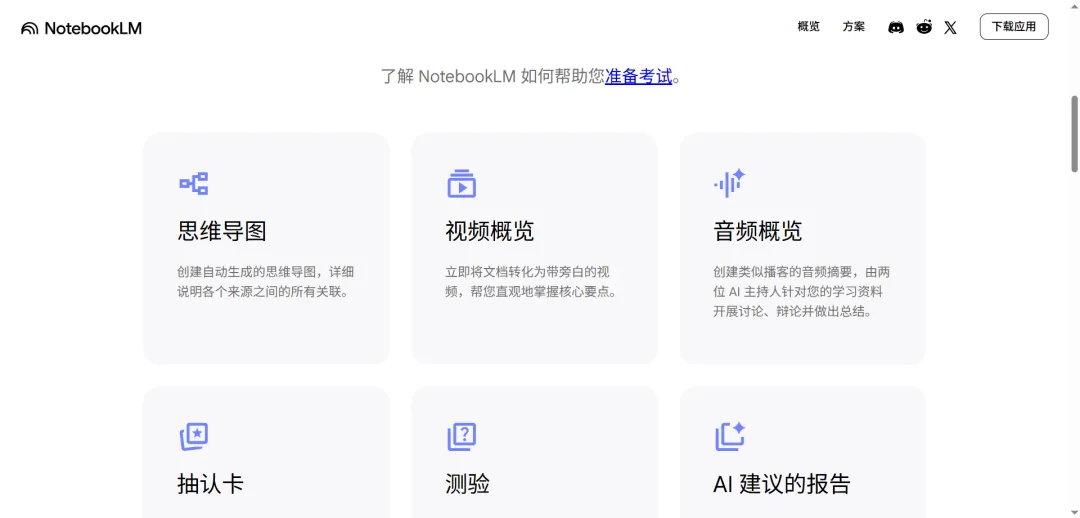Viewport: 1080px width, 518px height.
Task: Open the Discord icon link
Action: [896, 28]
